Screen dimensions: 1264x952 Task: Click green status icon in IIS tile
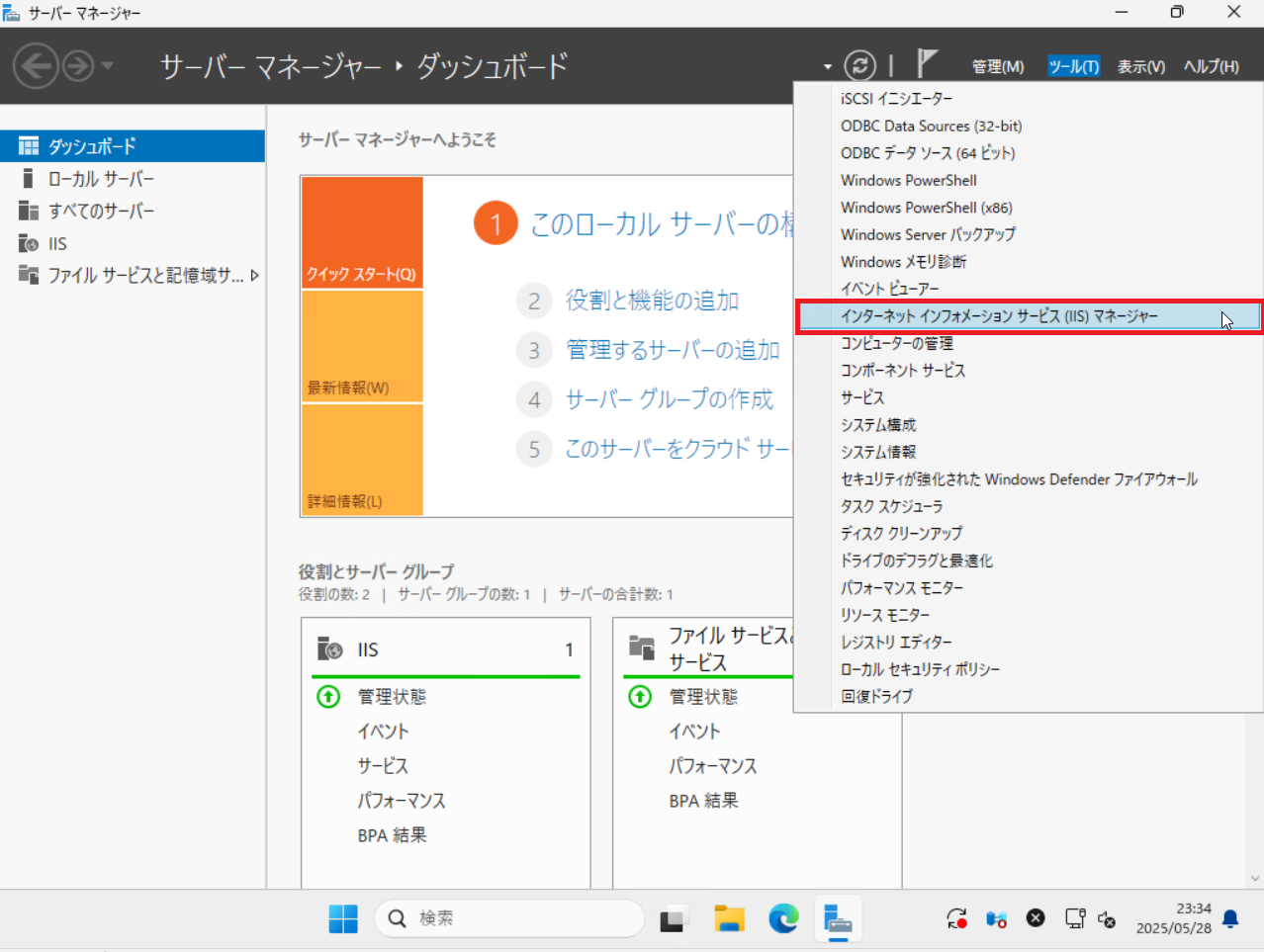tap(328, 697)
